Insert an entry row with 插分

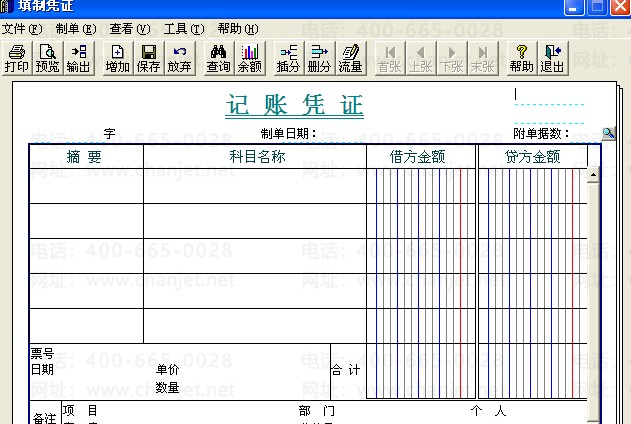[288, 58]
